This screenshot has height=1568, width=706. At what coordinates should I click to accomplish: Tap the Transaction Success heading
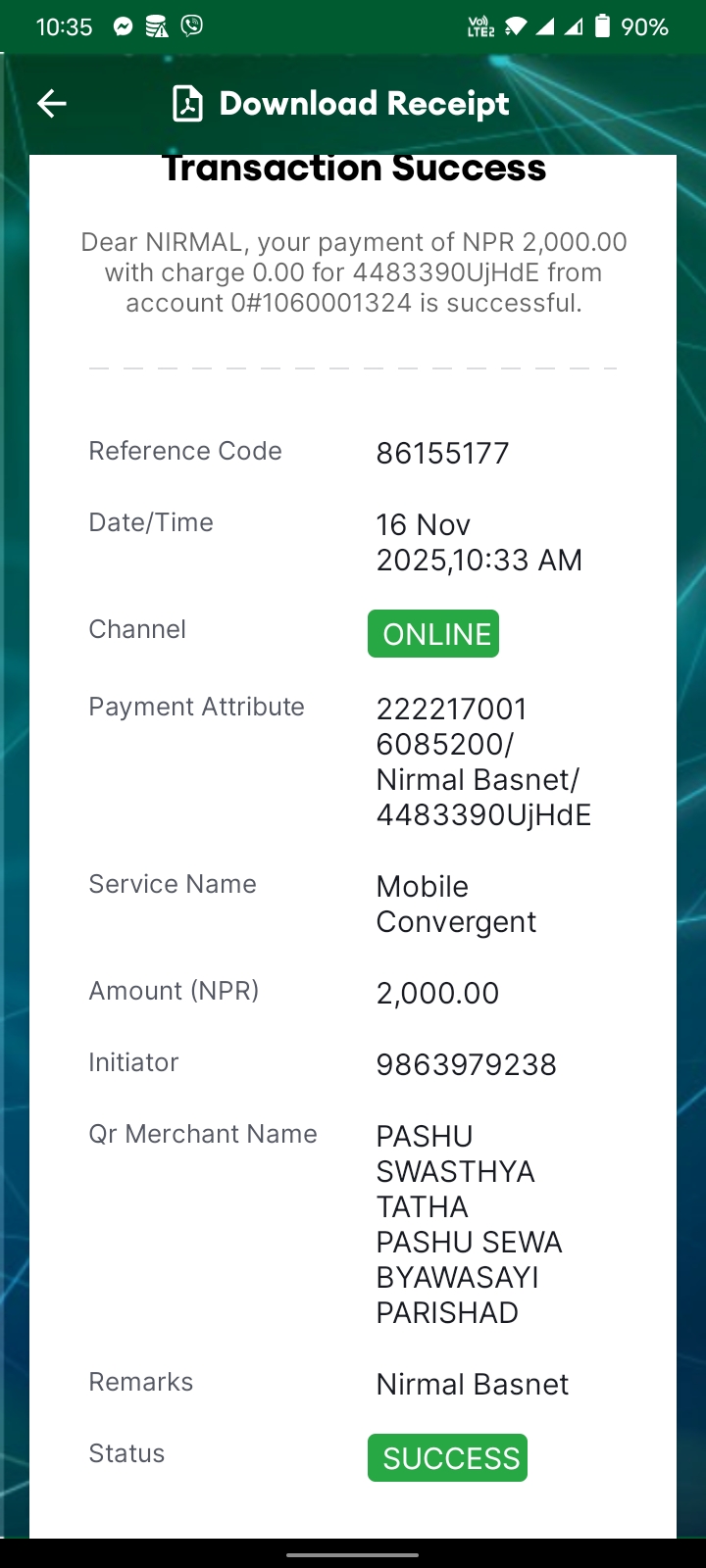353,169
